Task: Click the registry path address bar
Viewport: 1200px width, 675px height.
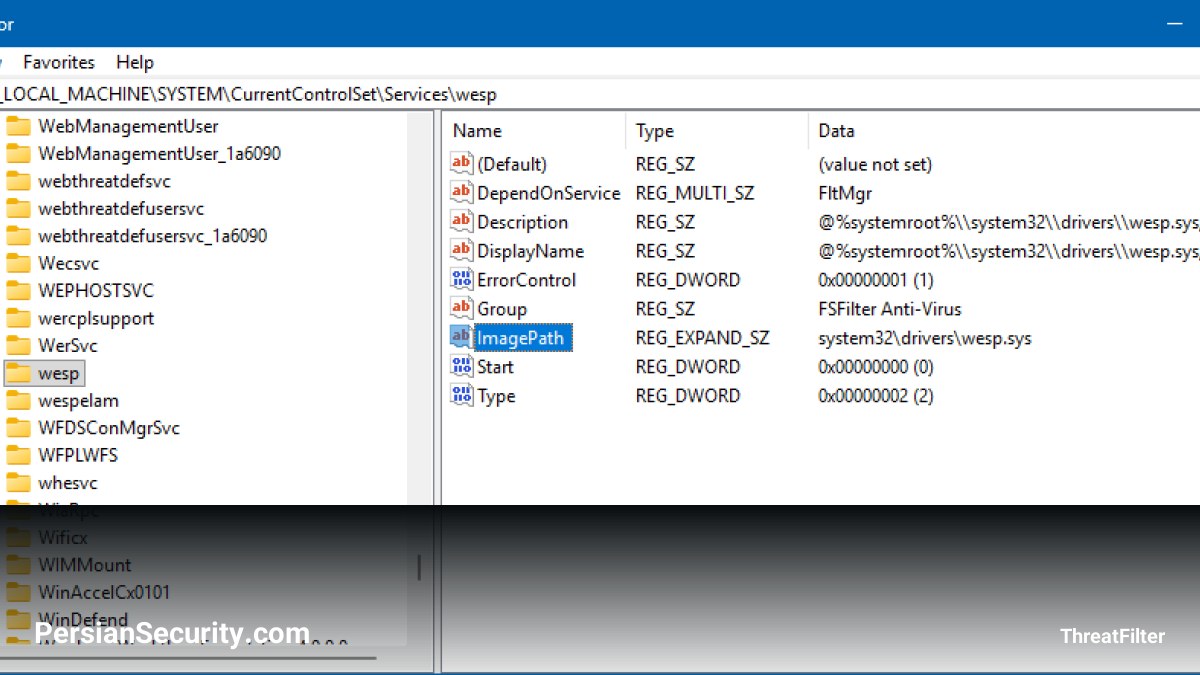Action: 600,95
